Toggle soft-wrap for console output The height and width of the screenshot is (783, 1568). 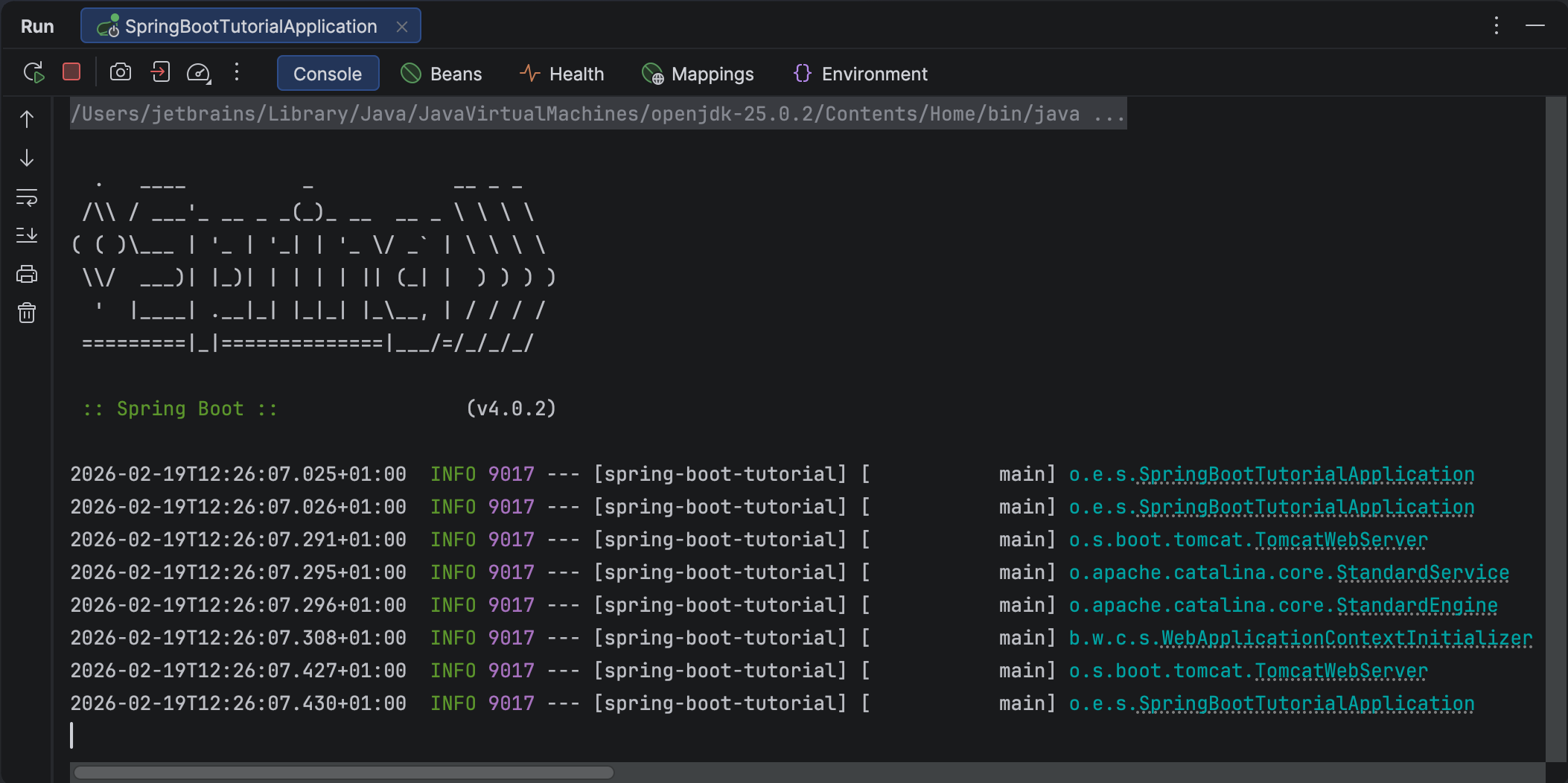[27, 197]
